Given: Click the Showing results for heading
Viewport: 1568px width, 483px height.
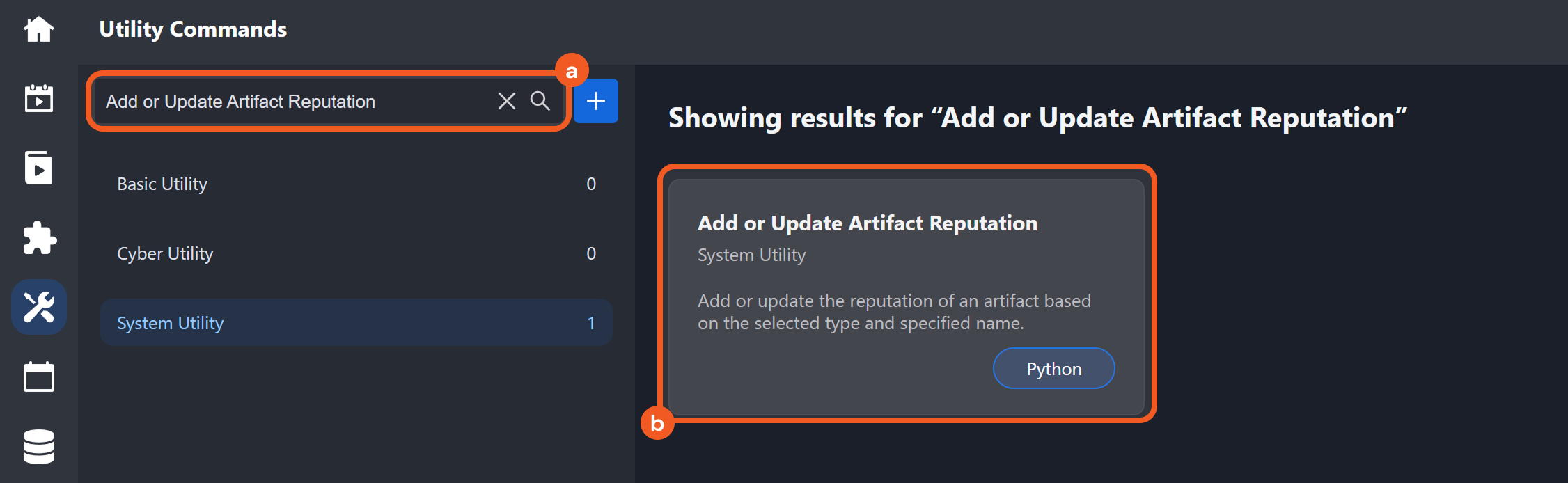Looking at the screenshot, I should tap(1037, 118).
